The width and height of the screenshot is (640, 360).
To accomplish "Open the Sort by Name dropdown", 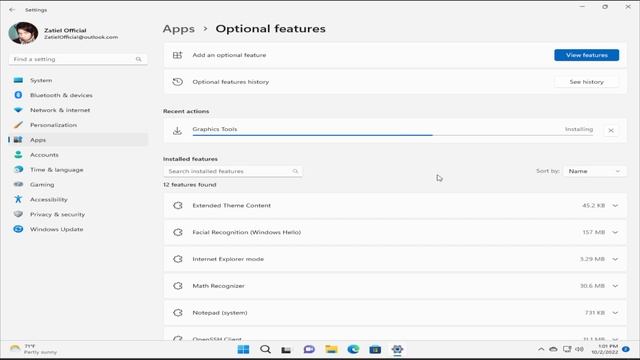I will point(594,171).
